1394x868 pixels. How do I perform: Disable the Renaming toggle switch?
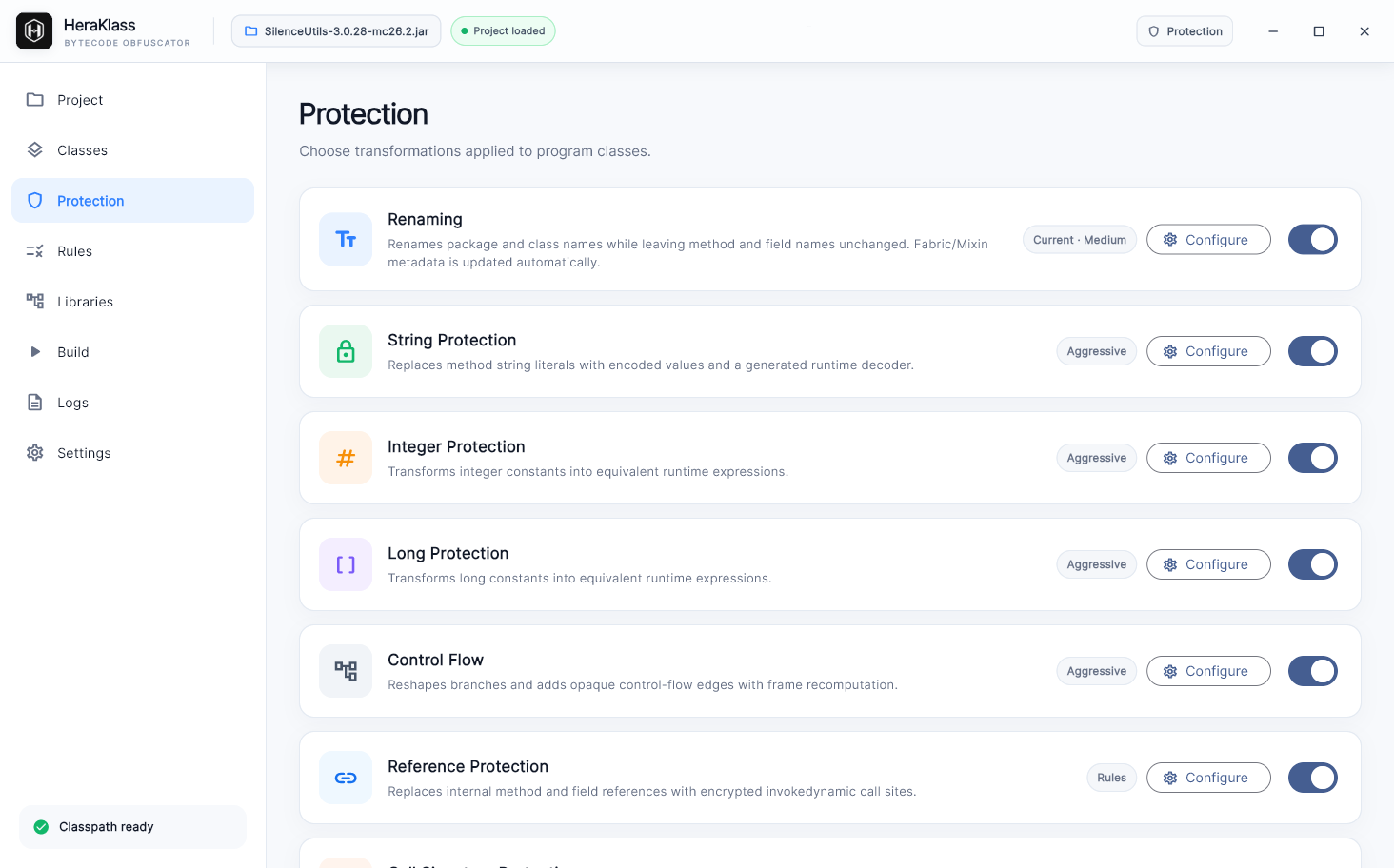(x=1313, y=240)
